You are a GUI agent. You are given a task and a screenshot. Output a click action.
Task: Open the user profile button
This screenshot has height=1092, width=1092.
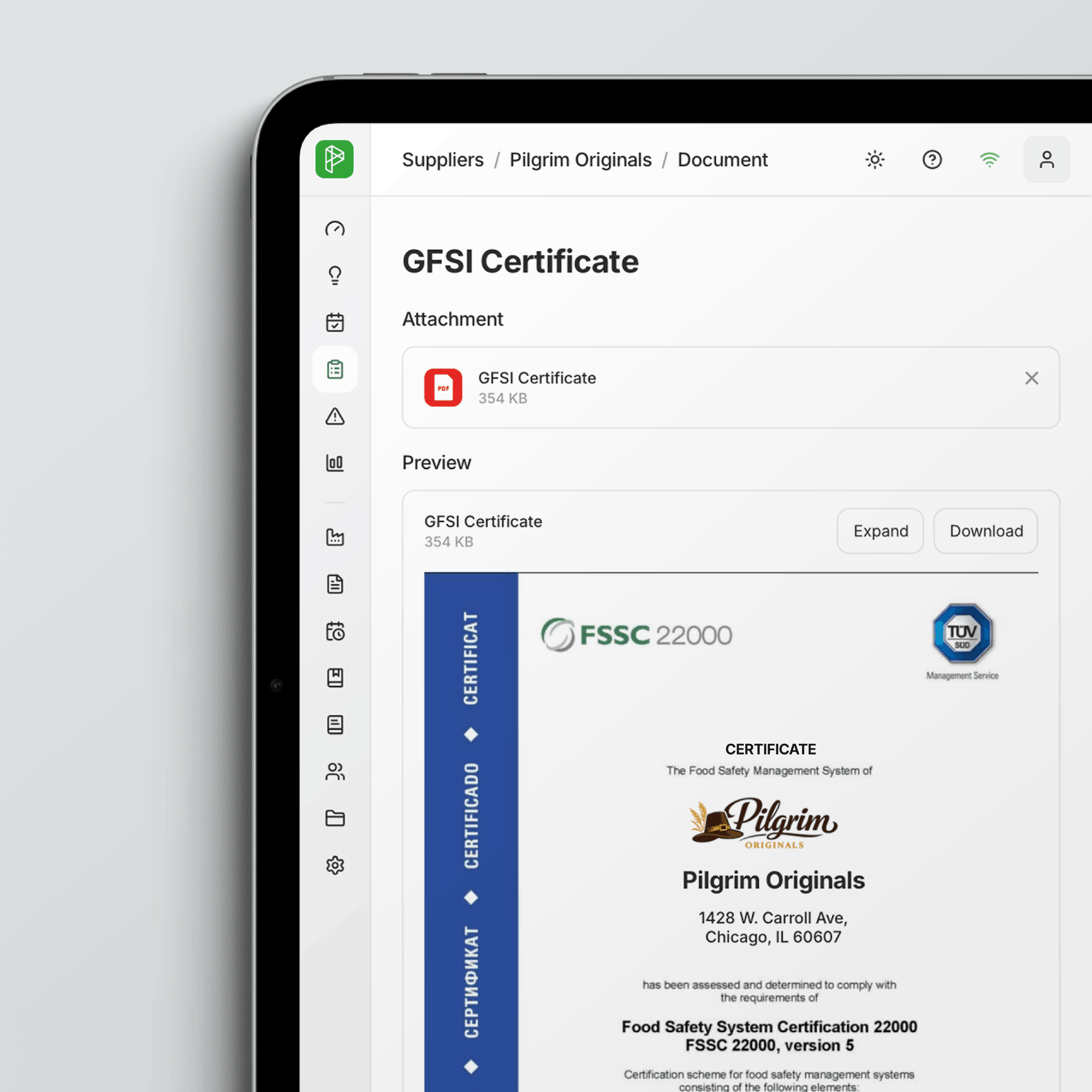(1047, 159)
